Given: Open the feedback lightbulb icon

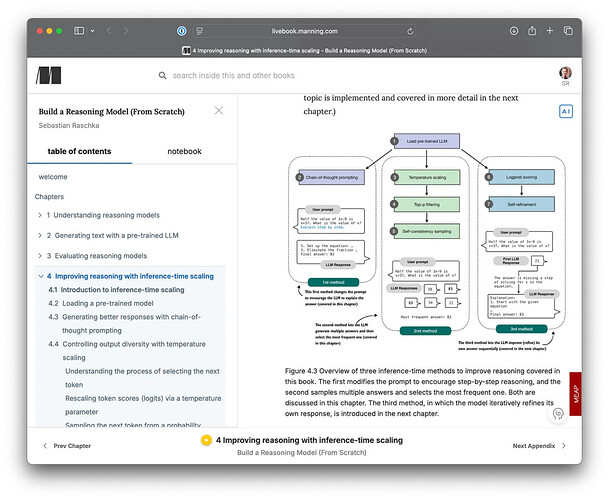Looking at the screenshot, I should [x=559, y=415].
